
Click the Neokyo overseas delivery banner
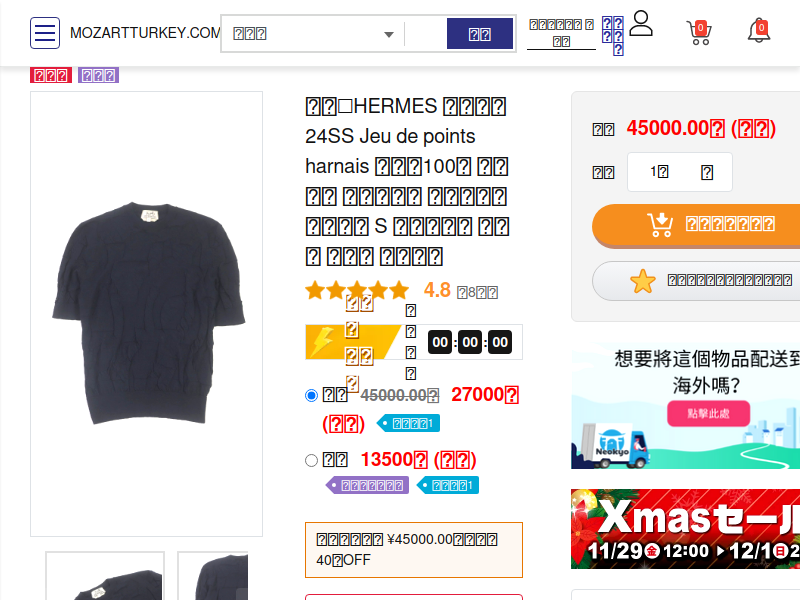pyautogui.click(x=685, y=406)
